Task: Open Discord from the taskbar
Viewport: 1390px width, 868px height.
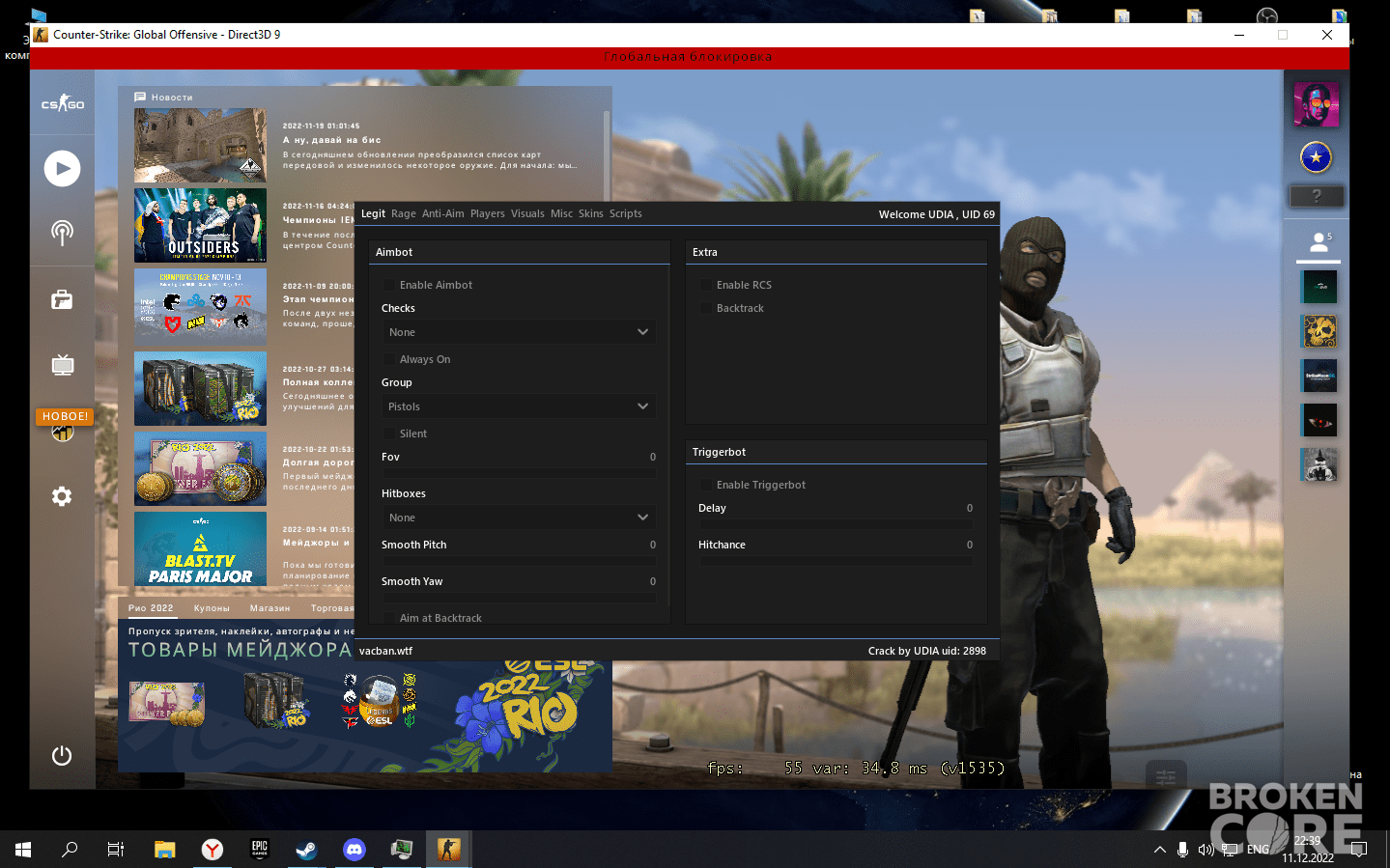Action: (355, 850)
